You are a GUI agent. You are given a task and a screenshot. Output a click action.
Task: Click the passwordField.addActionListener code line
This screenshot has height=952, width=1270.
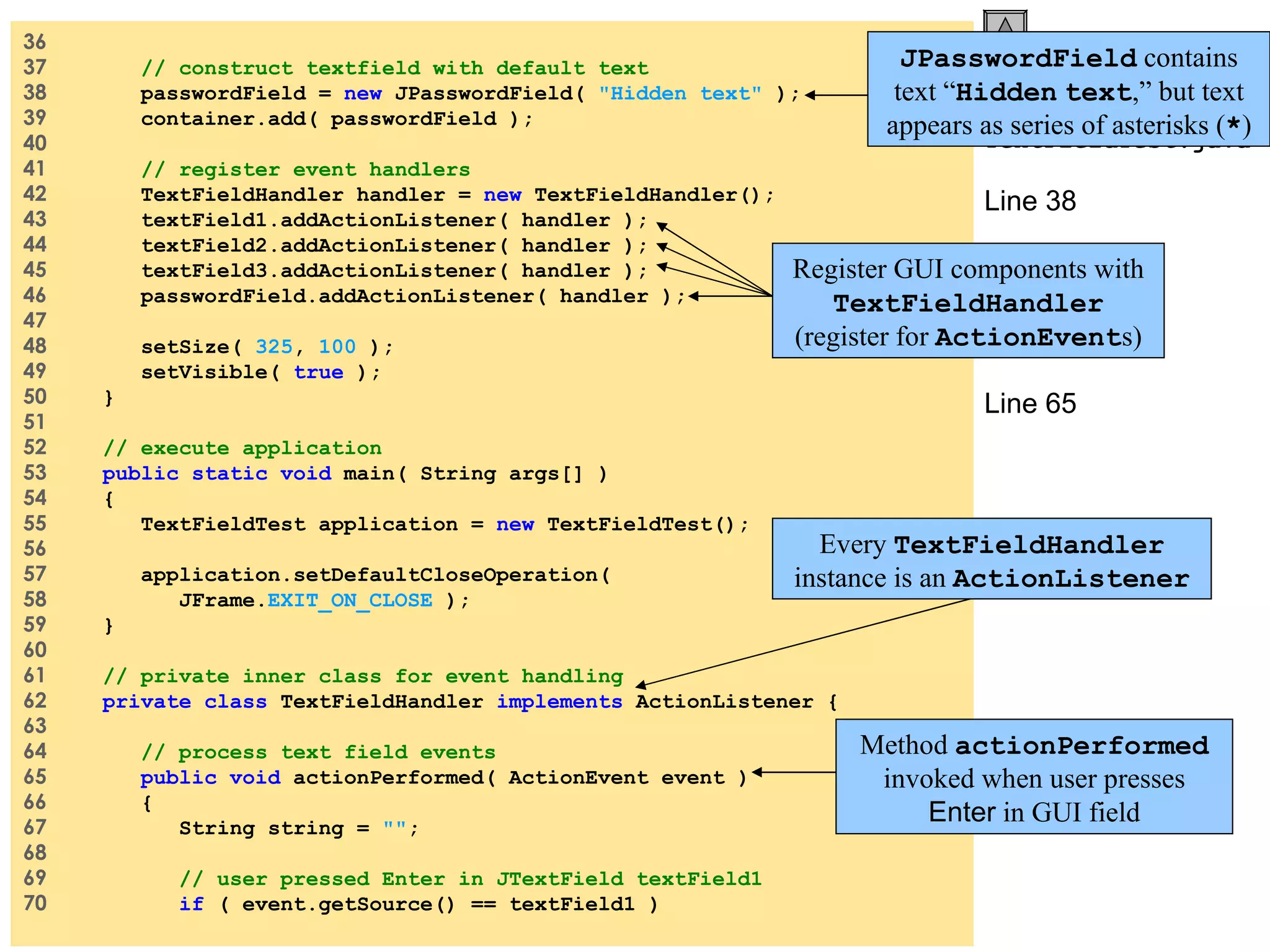pos(412,296)
